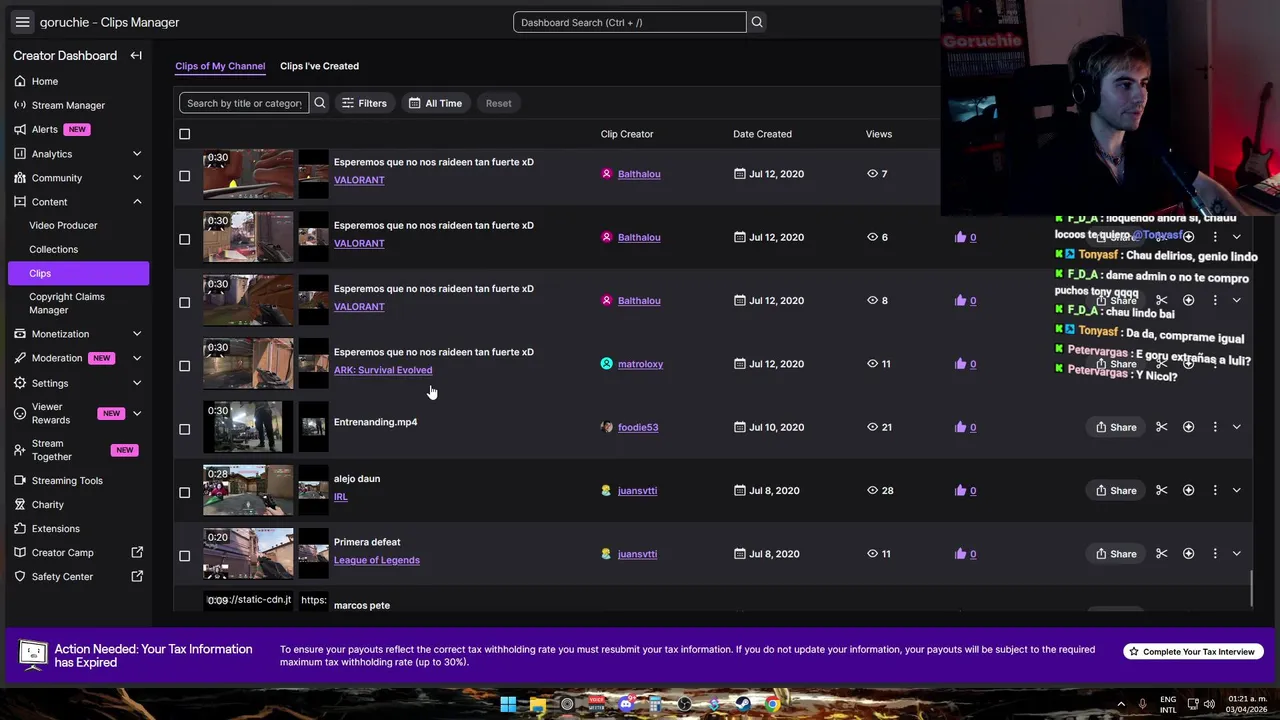The image size is (1280, 720).
Task: Expand the Analytics sidebar section
Action: coord(137,154)
